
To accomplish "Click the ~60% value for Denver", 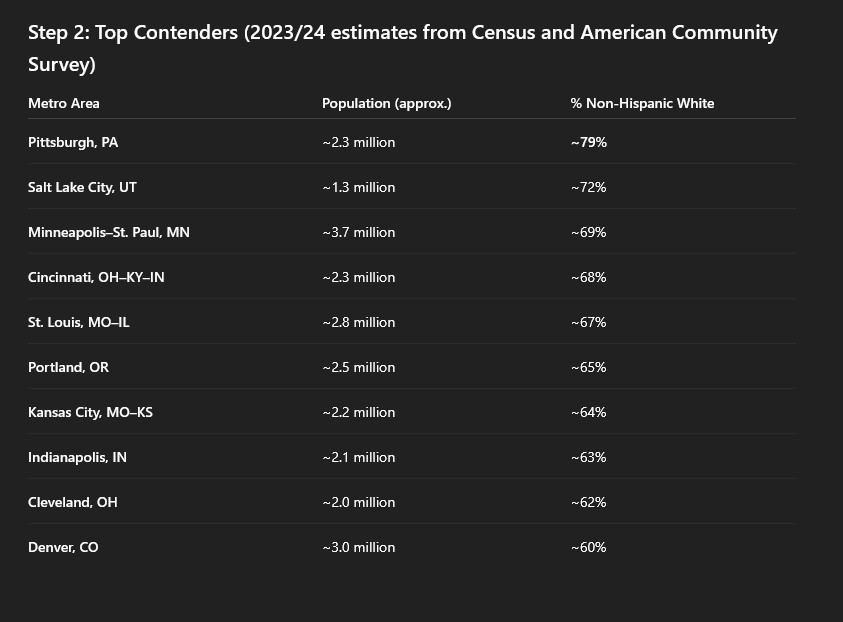I will click(x=589, y=547).
